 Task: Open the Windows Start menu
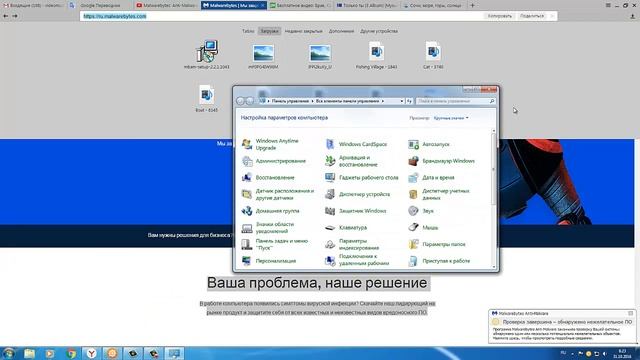click(8, 353)
